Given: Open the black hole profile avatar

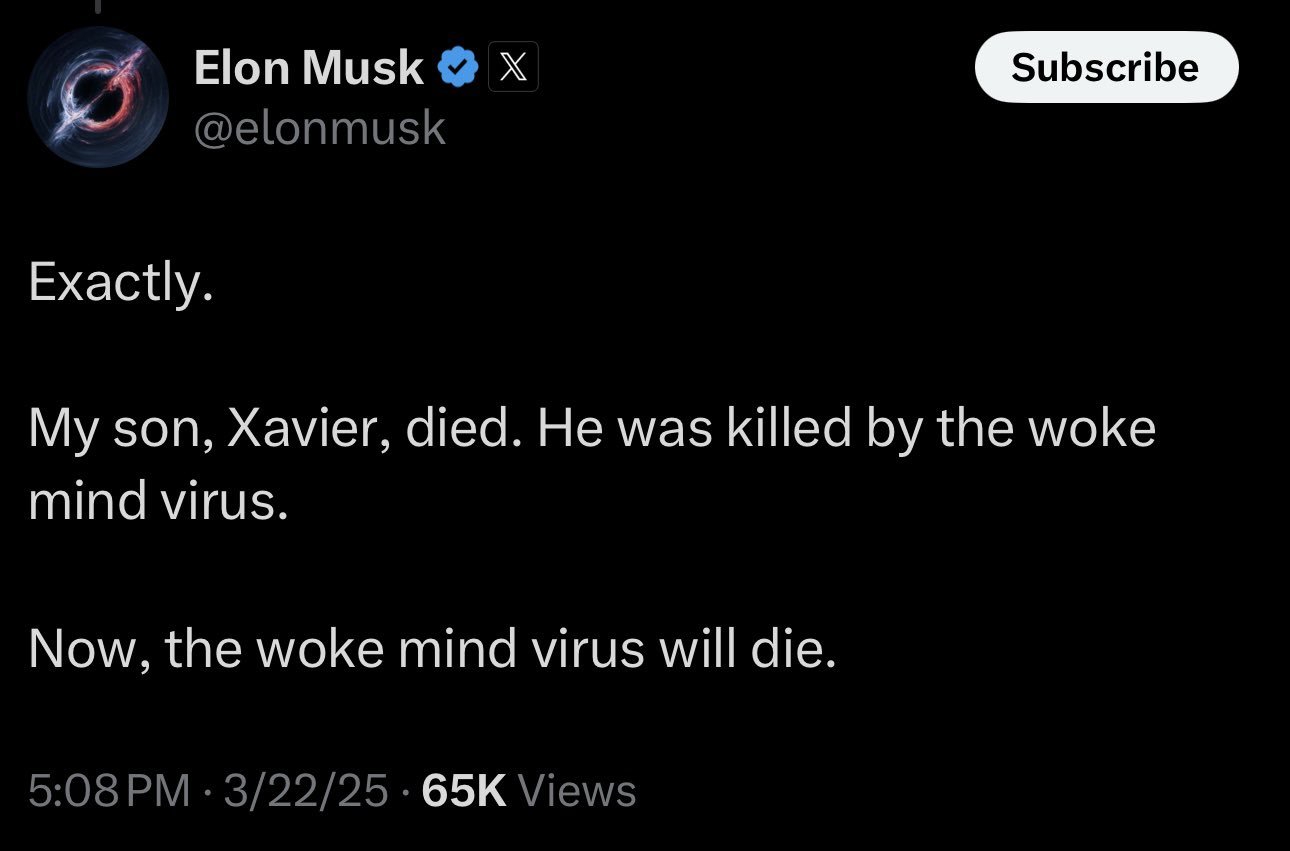Looking at the screenshot, I should coord(98,97).
